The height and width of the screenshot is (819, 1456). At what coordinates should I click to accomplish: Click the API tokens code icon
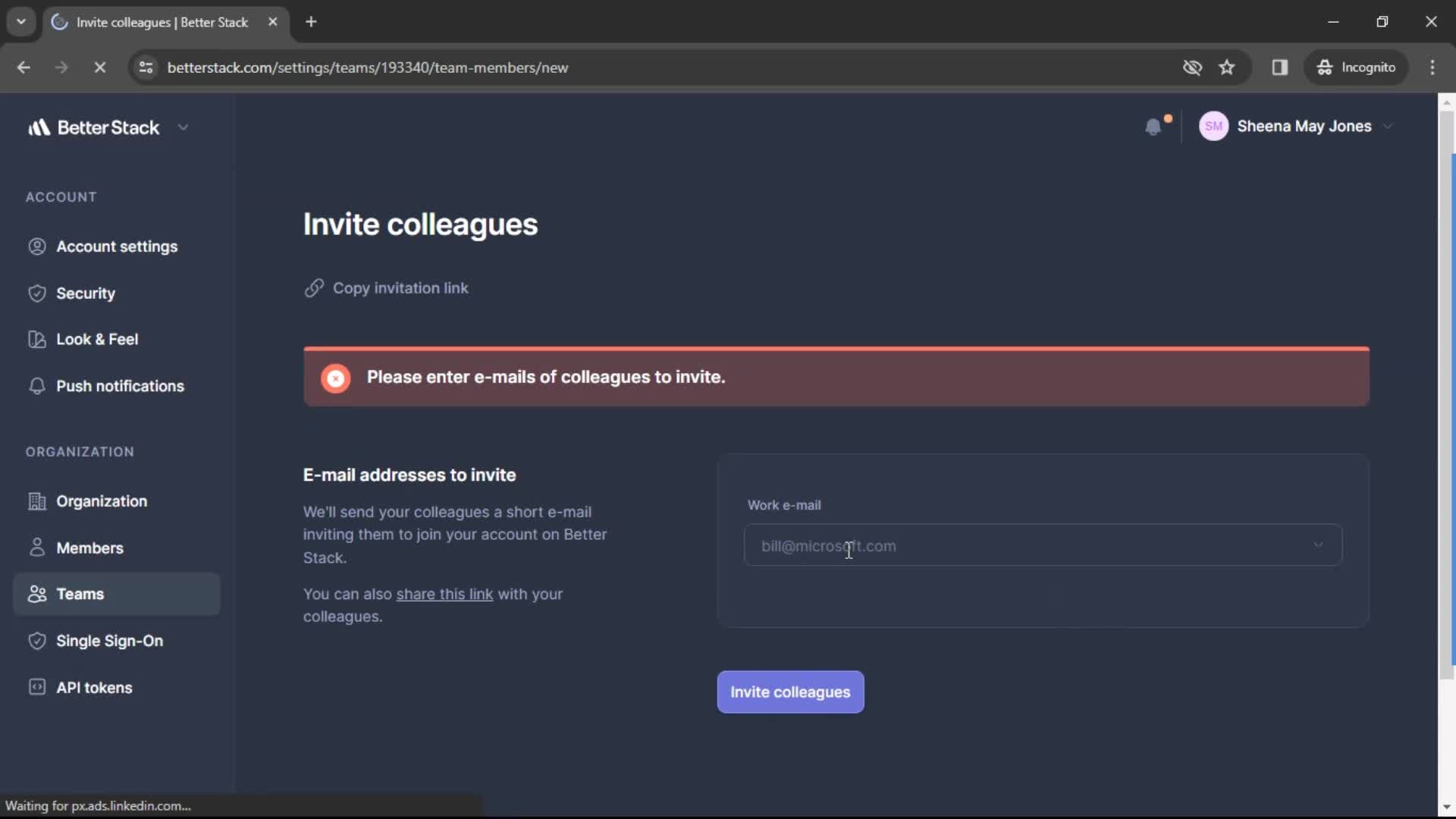tap(36, 687)
